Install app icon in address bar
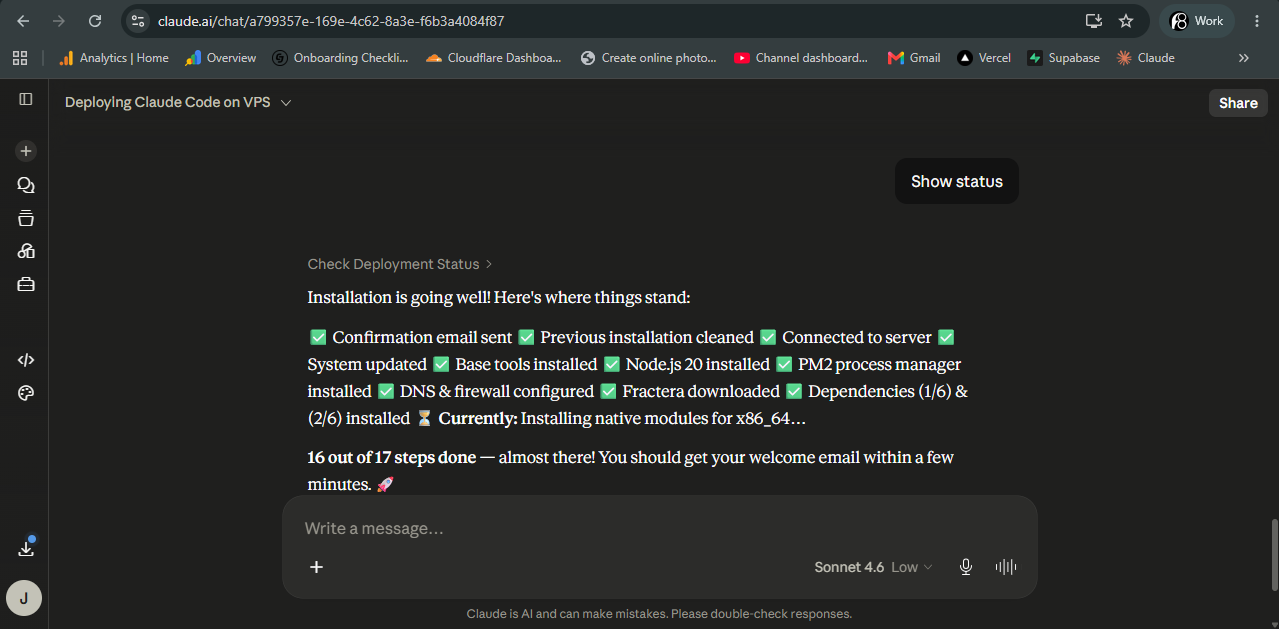Image resolution: width=1279 pixels, height=629 pixels. click(x=1093, y=21)
